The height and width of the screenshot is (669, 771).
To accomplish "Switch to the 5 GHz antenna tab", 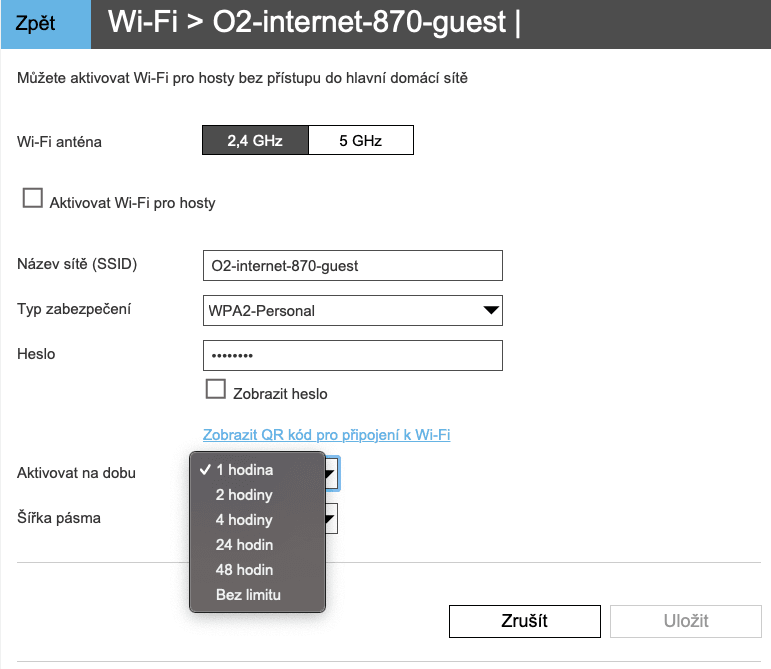I will point(360,141).
